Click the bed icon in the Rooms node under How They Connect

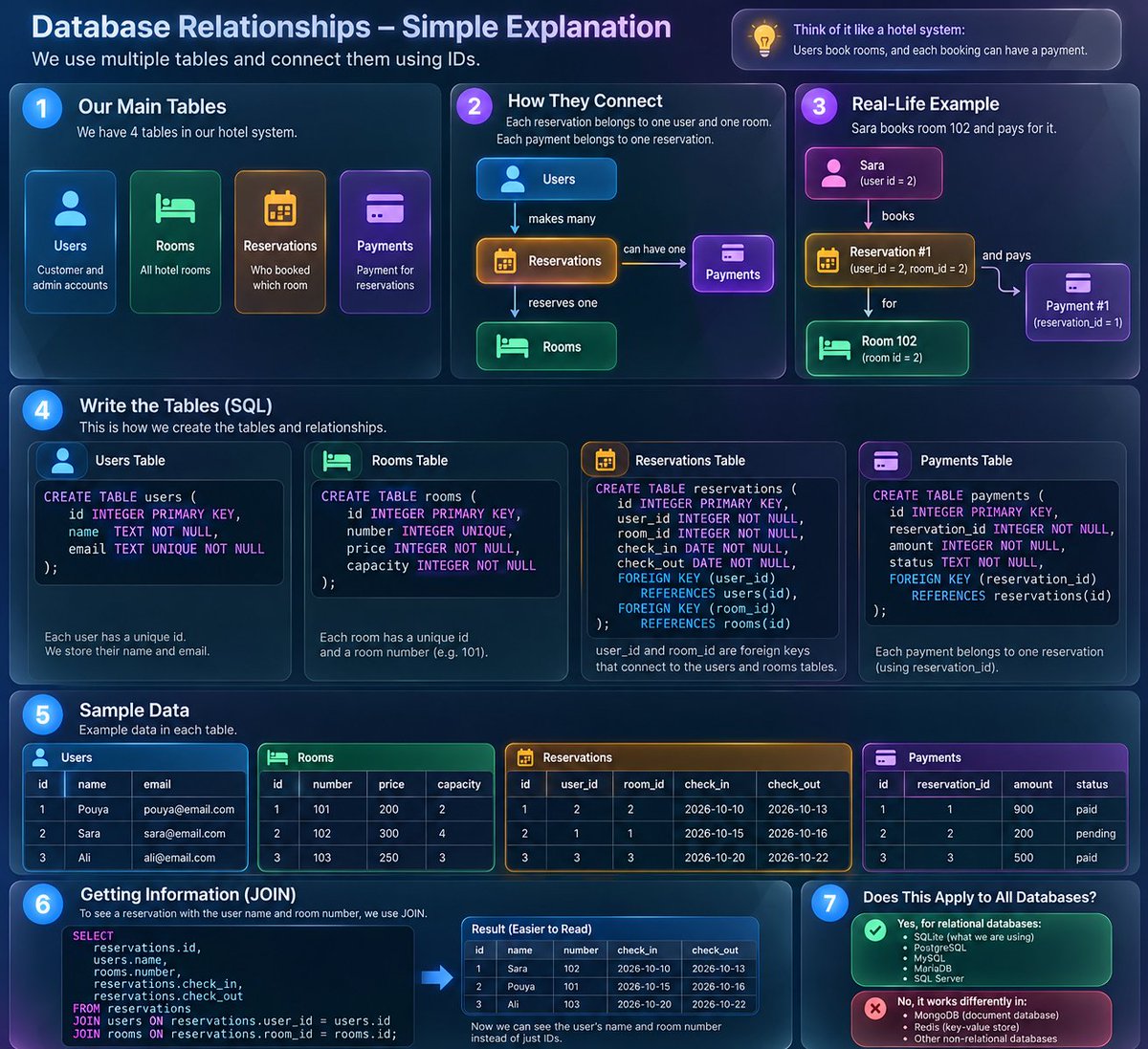(x=512, y=346)
